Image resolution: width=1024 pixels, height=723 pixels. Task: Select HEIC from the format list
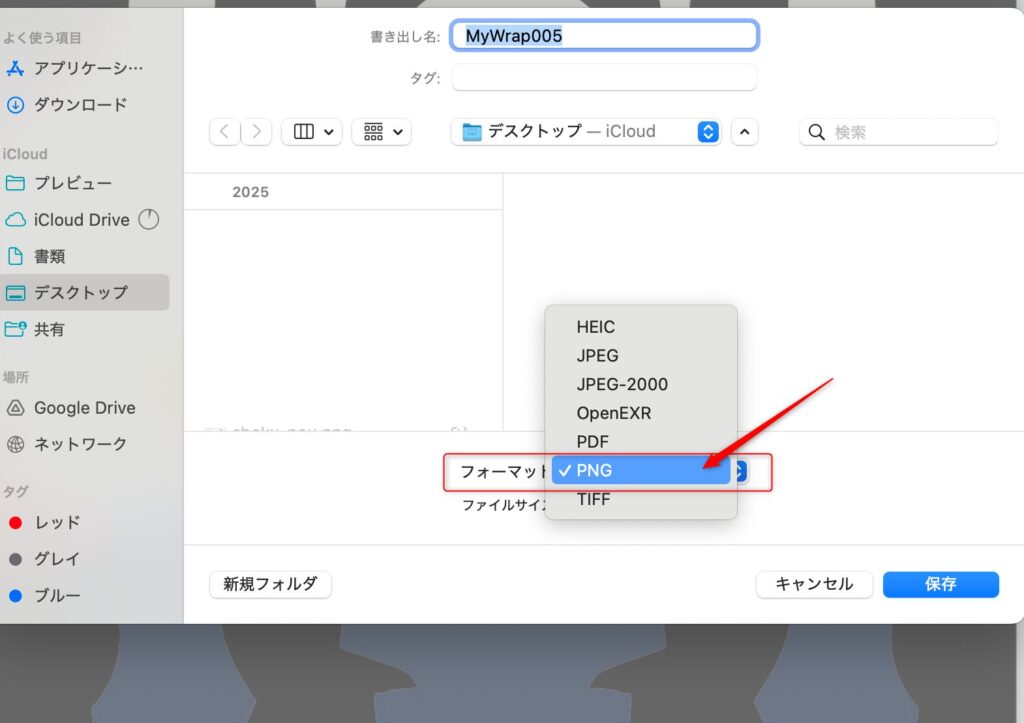[x=596, y=327]
